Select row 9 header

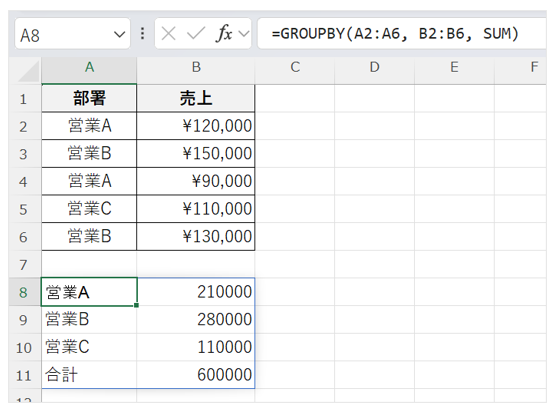pyautogui.click(x=24, y=320)
